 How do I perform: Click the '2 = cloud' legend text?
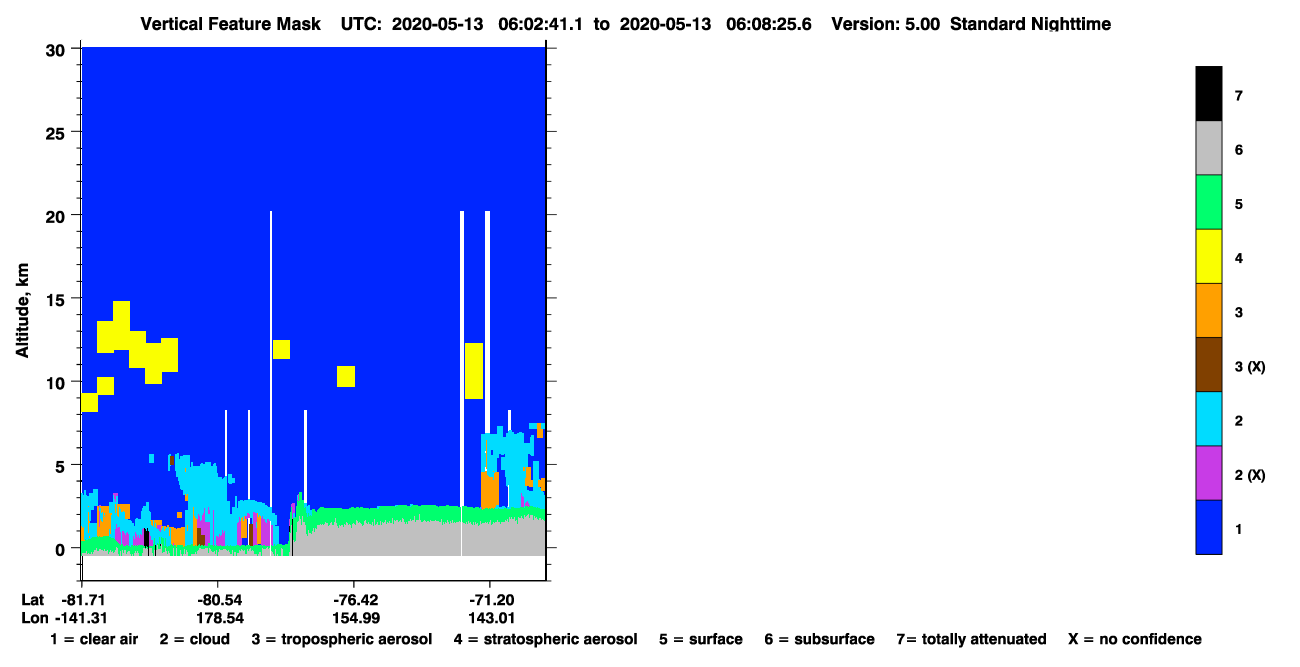[x=194, y=639]
